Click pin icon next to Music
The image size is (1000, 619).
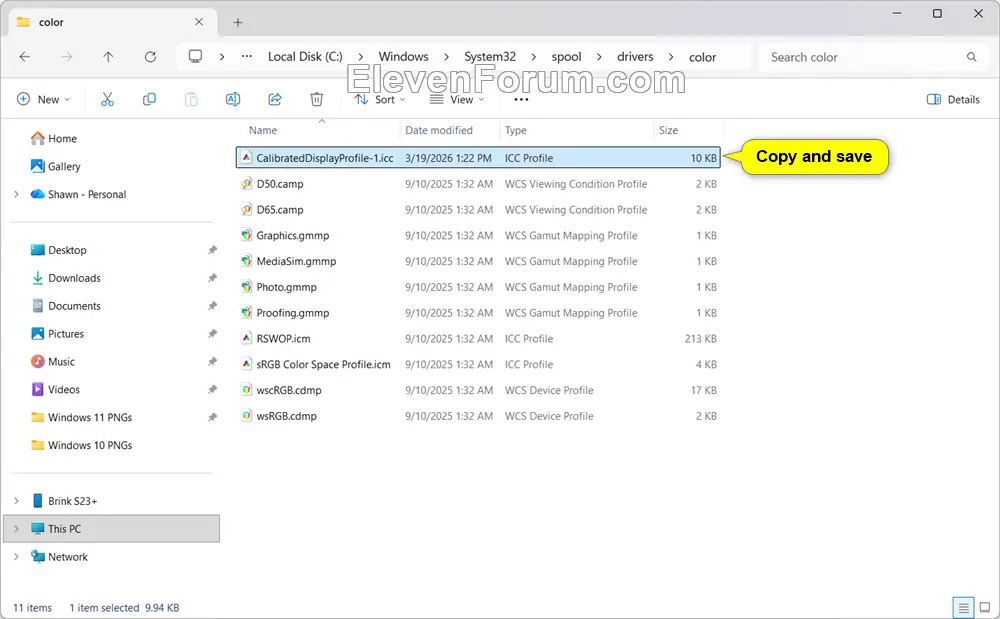[x=212, y=361]
